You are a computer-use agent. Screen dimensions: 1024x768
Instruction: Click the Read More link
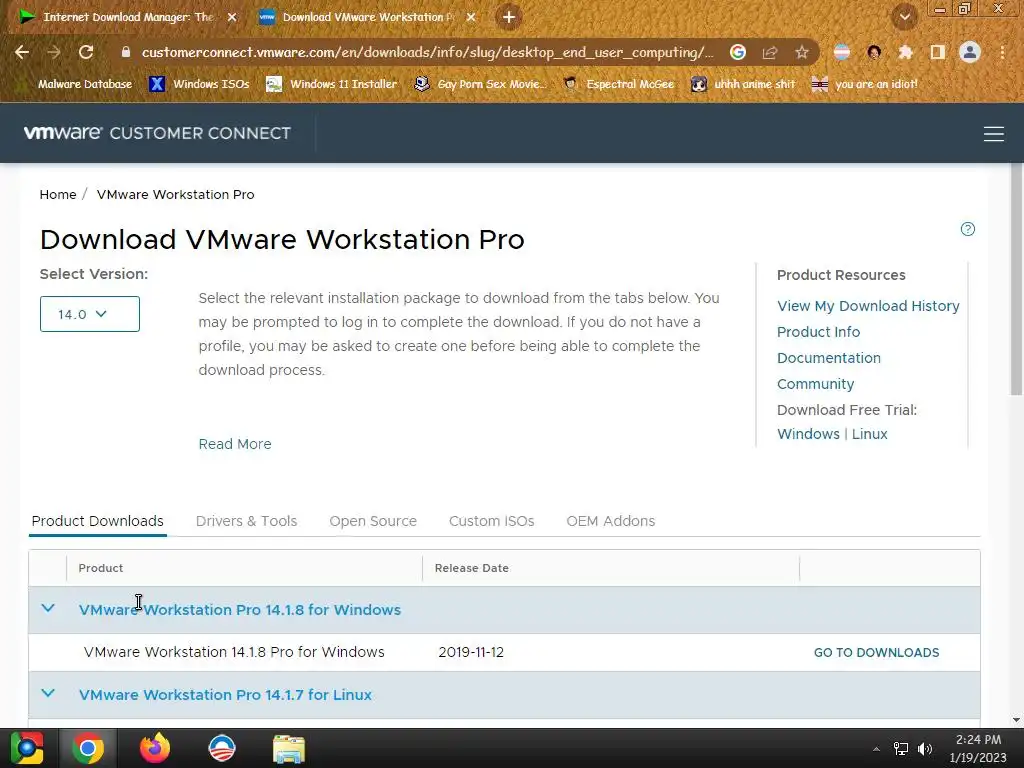coord(235,444)
